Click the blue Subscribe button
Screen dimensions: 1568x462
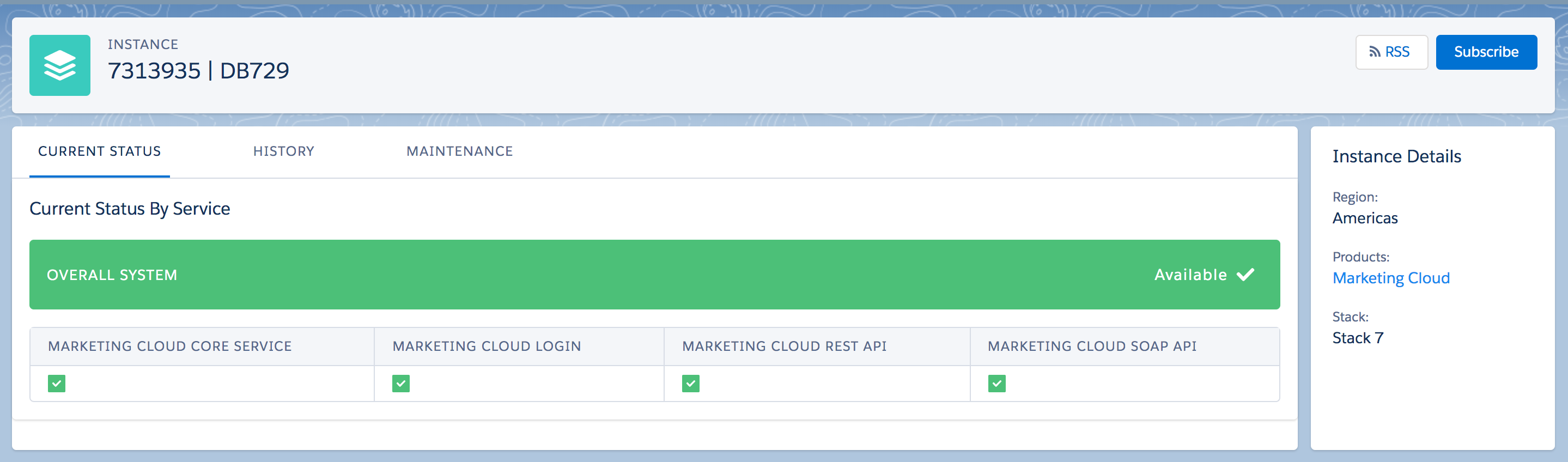coord(1486,52)
